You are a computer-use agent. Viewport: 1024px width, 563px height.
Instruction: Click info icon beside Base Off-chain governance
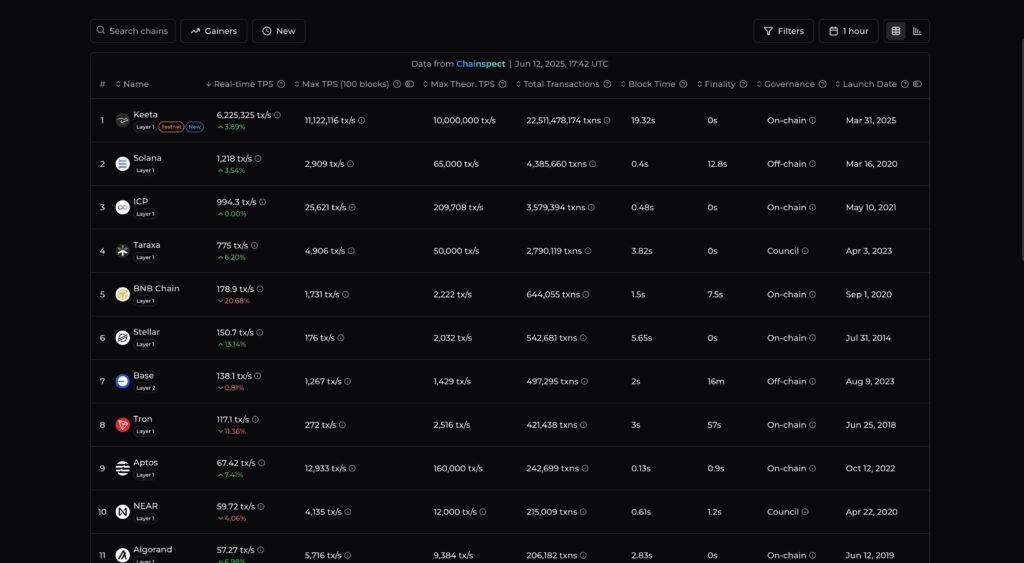point(812,381)
